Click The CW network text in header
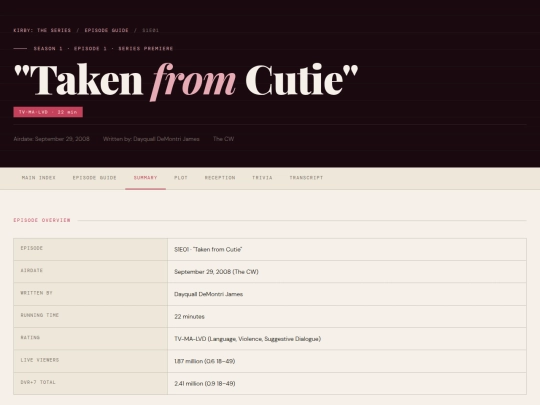 pyautogui.click(x=224, y=139)
